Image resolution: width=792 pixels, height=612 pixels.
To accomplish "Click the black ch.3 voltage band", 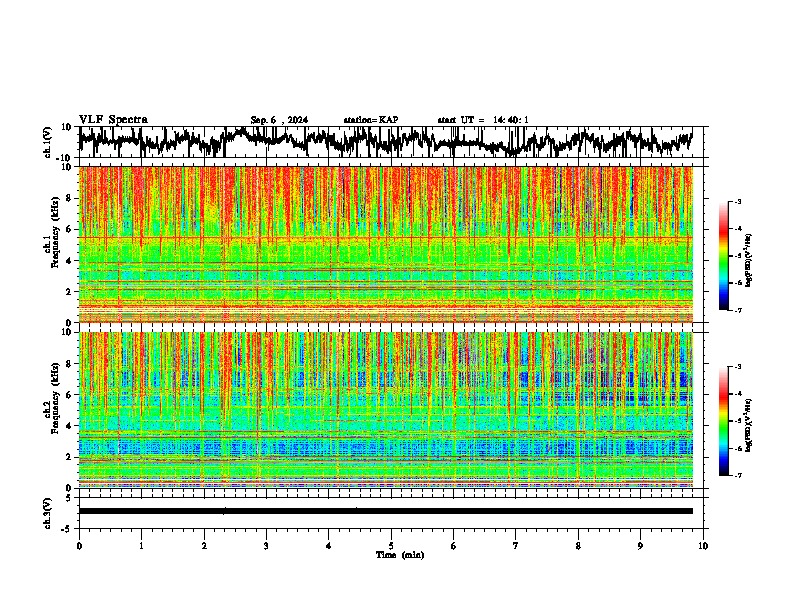I will coord(385,511).
